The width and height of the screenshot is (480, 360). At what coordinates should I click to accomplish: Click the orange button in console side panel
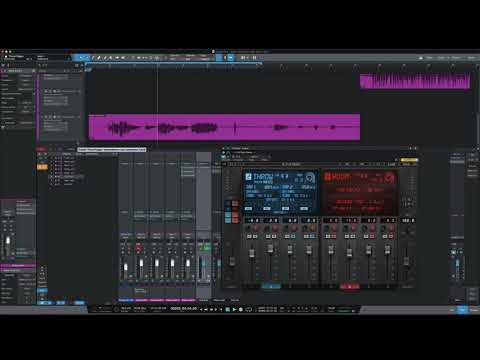tap(42, 167)
